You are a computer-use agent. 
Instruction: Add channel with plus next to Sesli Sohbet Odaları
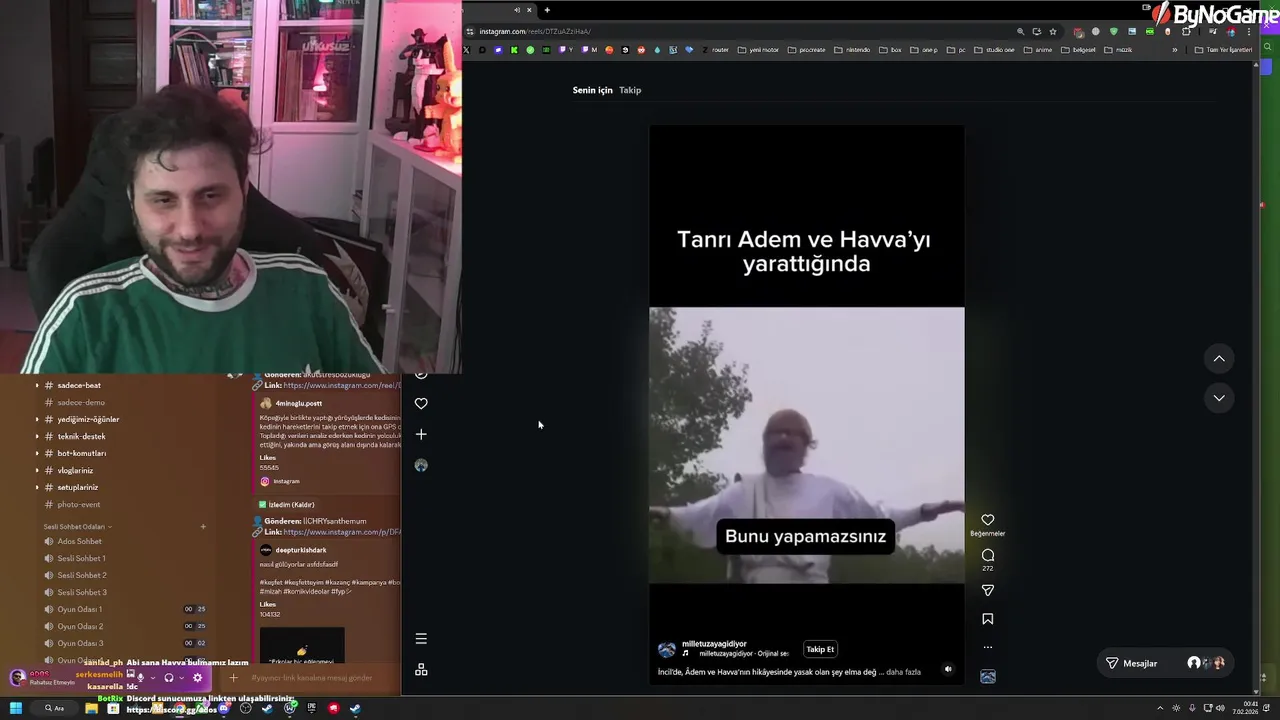(203, 526)
